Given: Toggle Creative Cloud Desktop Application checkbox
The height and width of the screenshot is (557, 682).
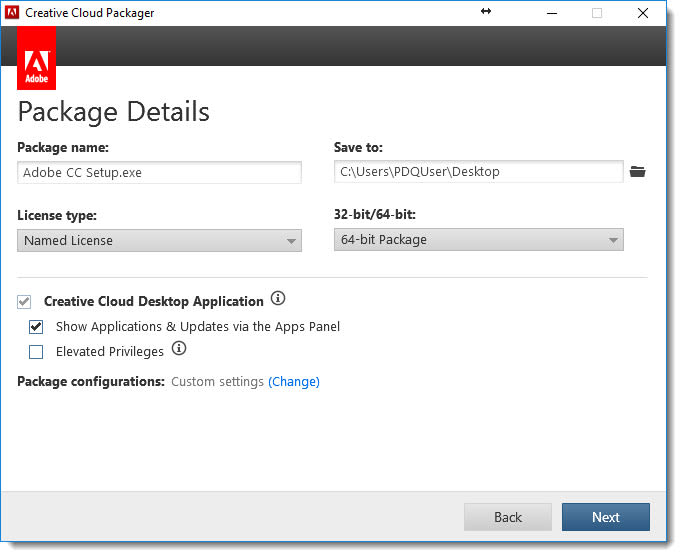Looking at the screenshot, I should click(24, 302).
